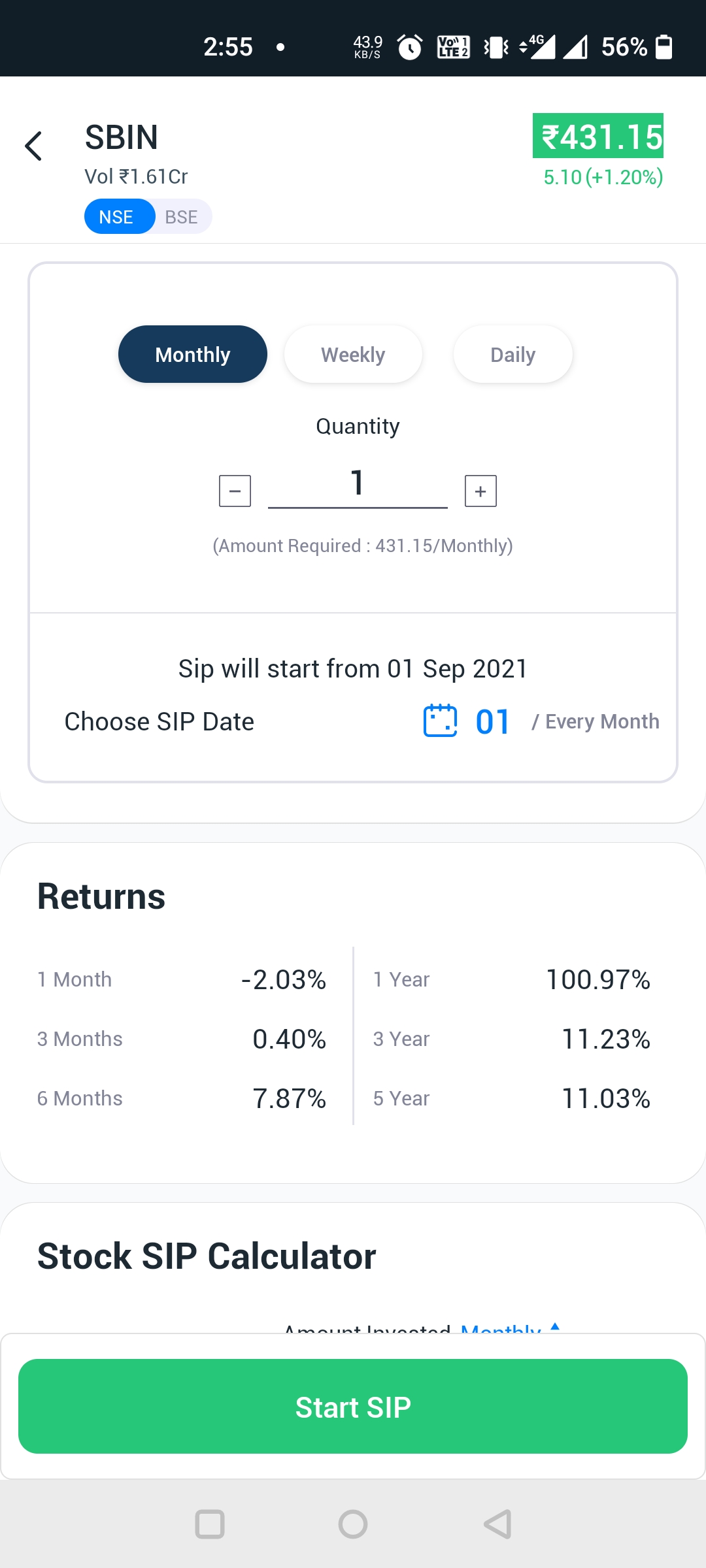Decrease quantity with the minus button
The height and width of the screenshot is (1568, 706).
coord(235,491)
